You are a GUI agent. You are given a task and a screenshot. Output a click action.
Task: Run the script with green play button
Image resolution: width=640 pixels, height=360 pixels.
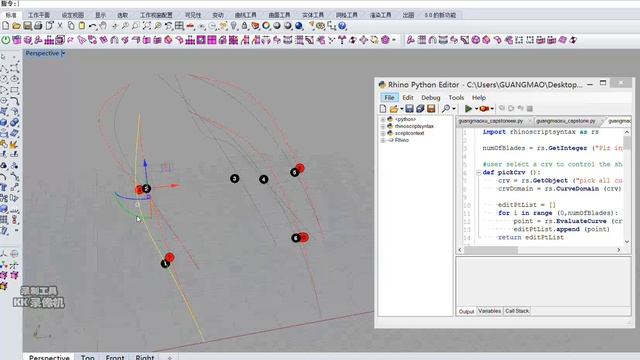468,109
